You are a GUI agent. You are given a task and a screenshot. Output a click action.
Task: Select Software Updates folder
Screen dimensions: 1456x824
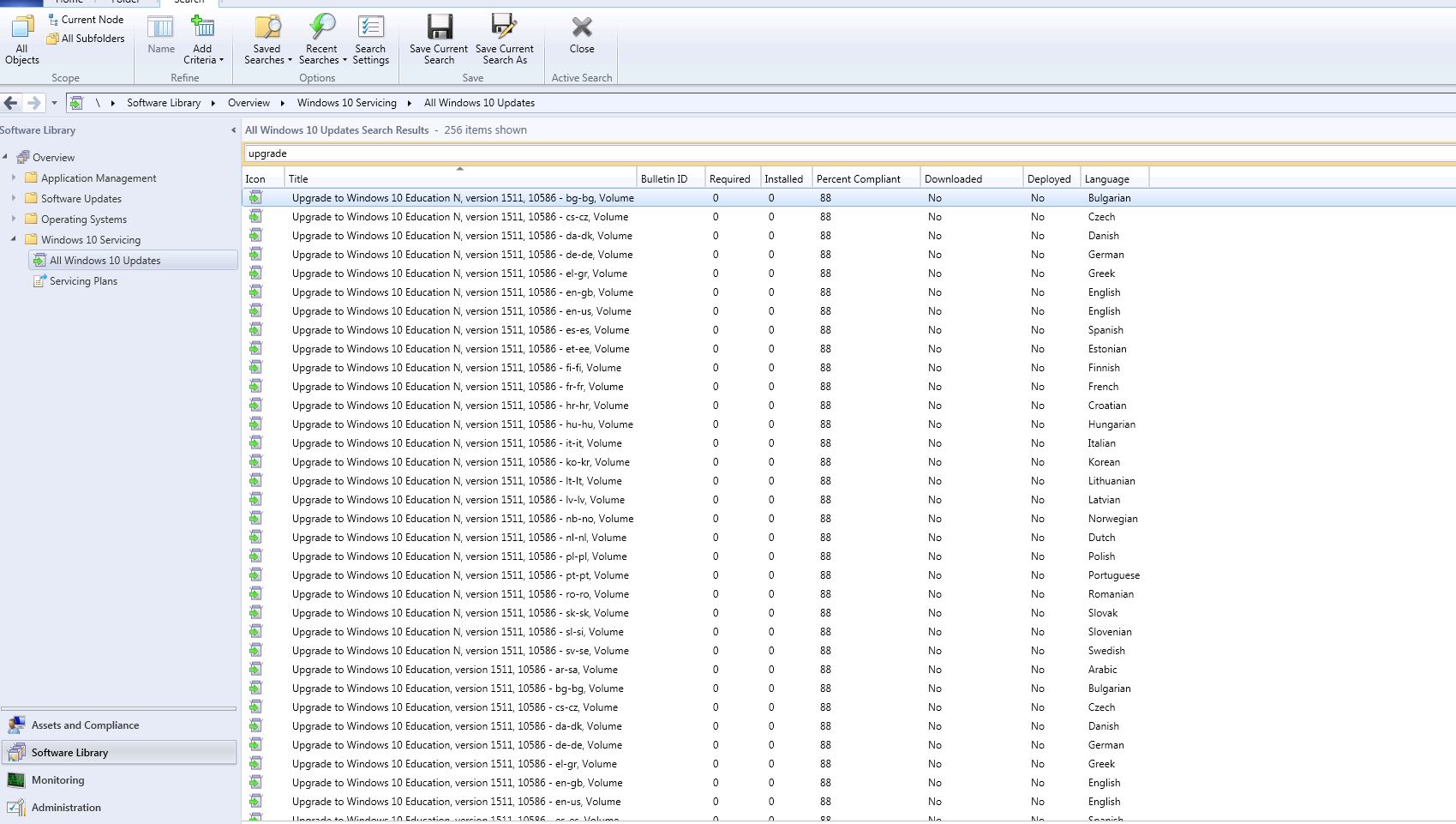[81, 199]
